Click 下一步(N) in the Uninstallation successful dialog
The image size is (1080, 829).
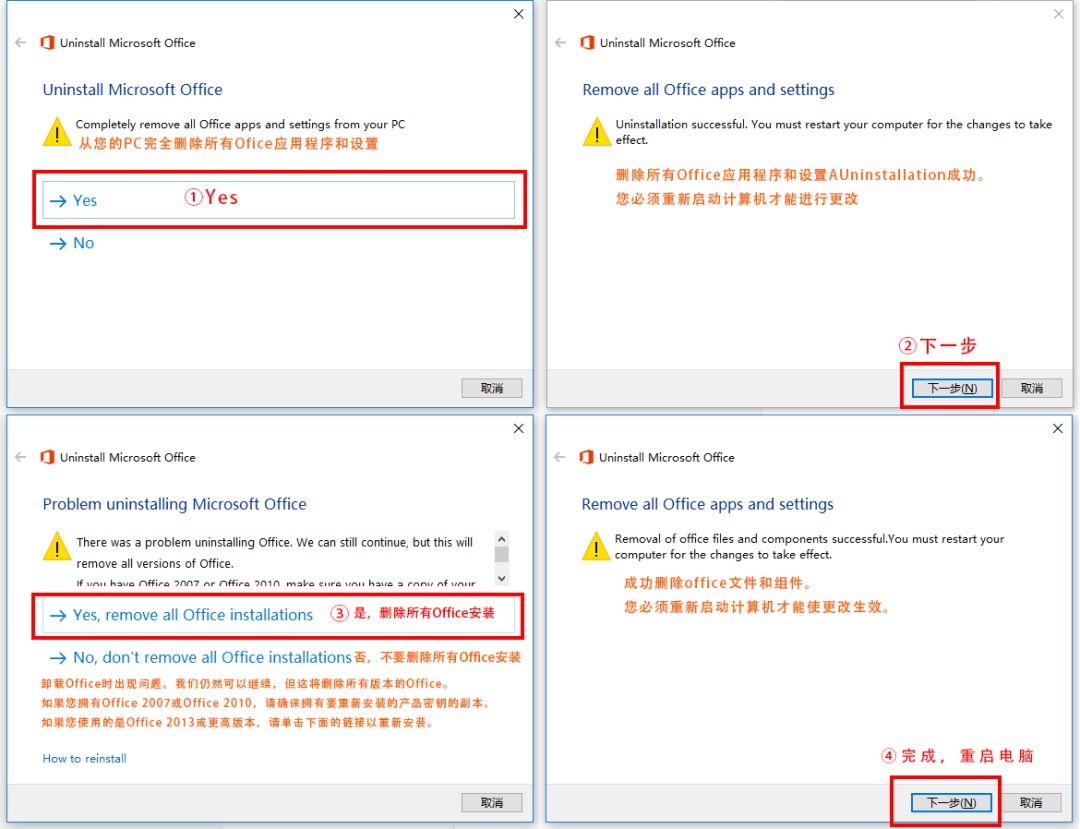click(x=952, y=388)
